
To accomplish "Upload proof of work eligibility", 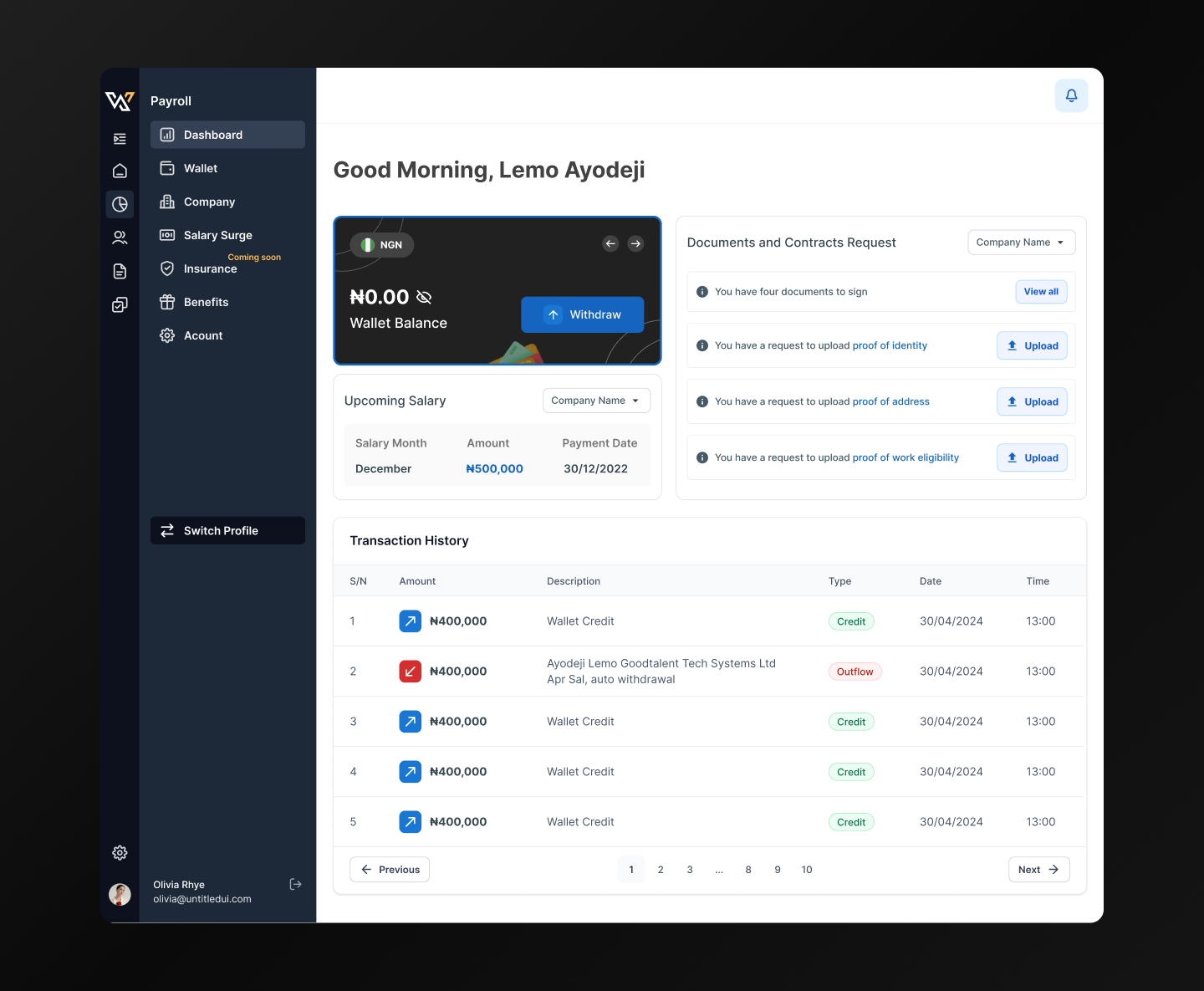I will tap(1032, 457).
